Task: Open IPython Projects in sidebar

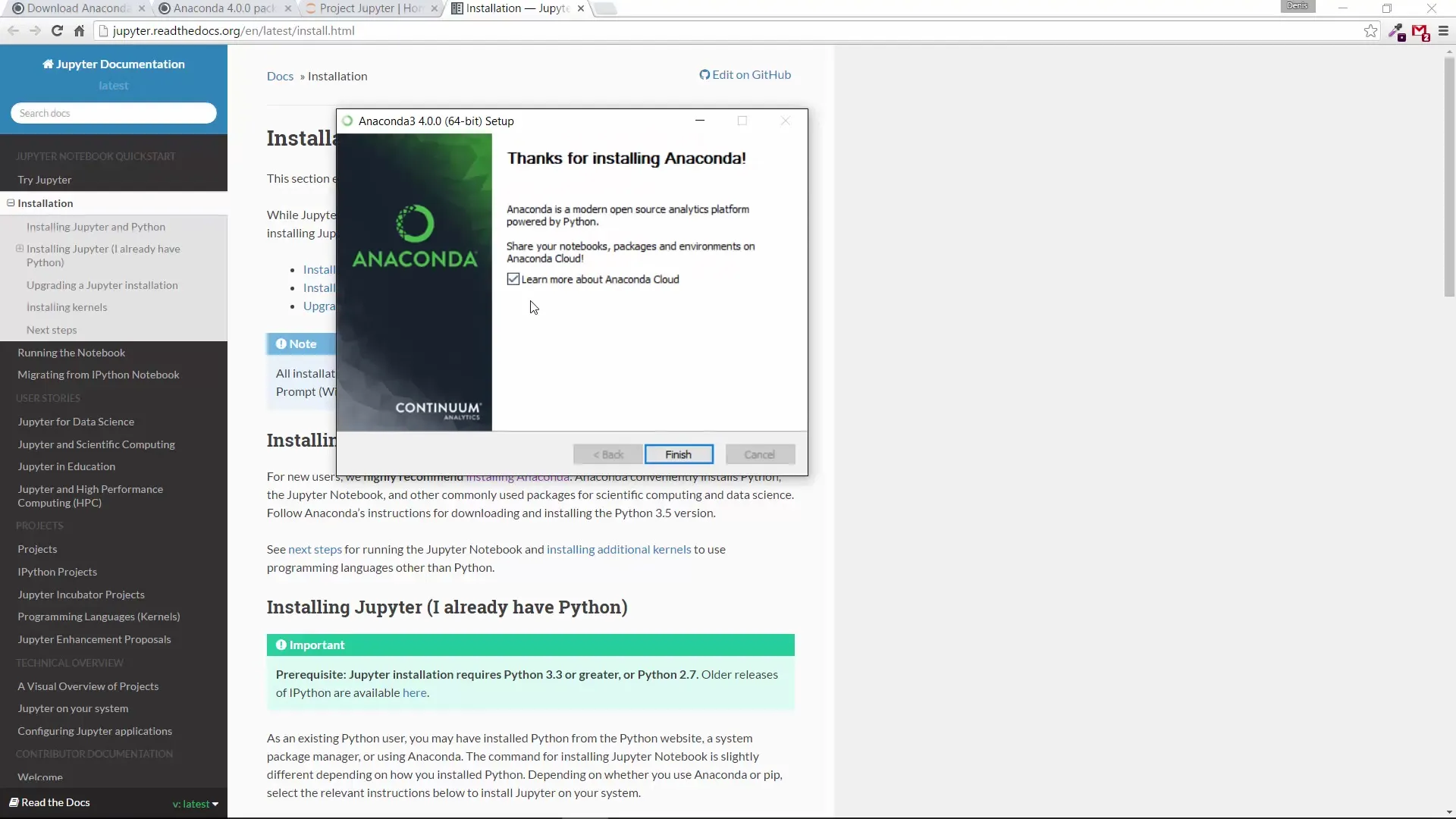Action: (x=58, y=572)
